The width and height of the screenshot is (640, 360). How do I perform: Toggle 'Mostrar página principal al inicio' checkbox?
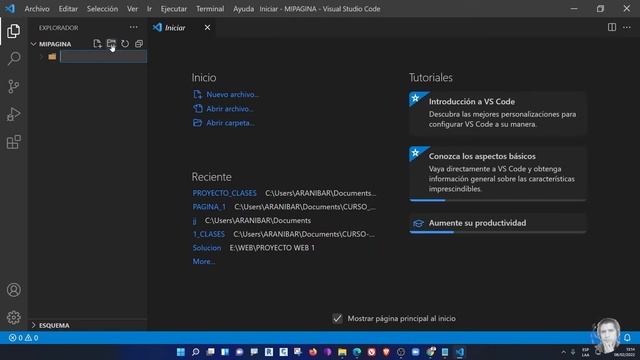point(337,318)
